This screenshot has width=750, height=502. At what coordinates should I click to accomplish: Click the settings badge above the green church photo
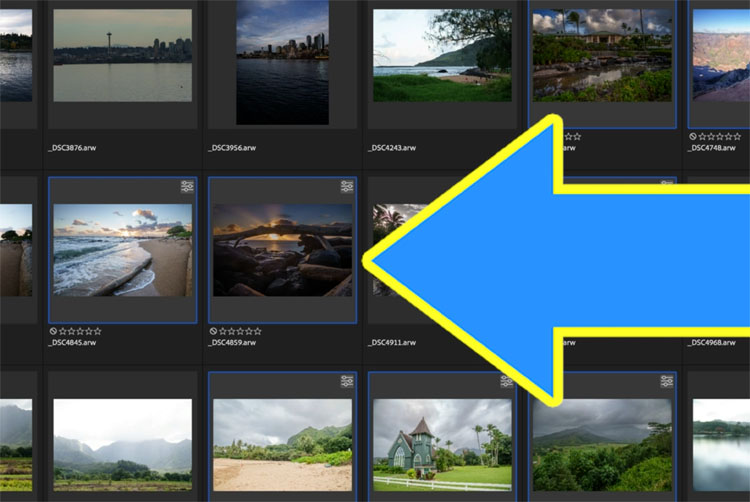507,381
